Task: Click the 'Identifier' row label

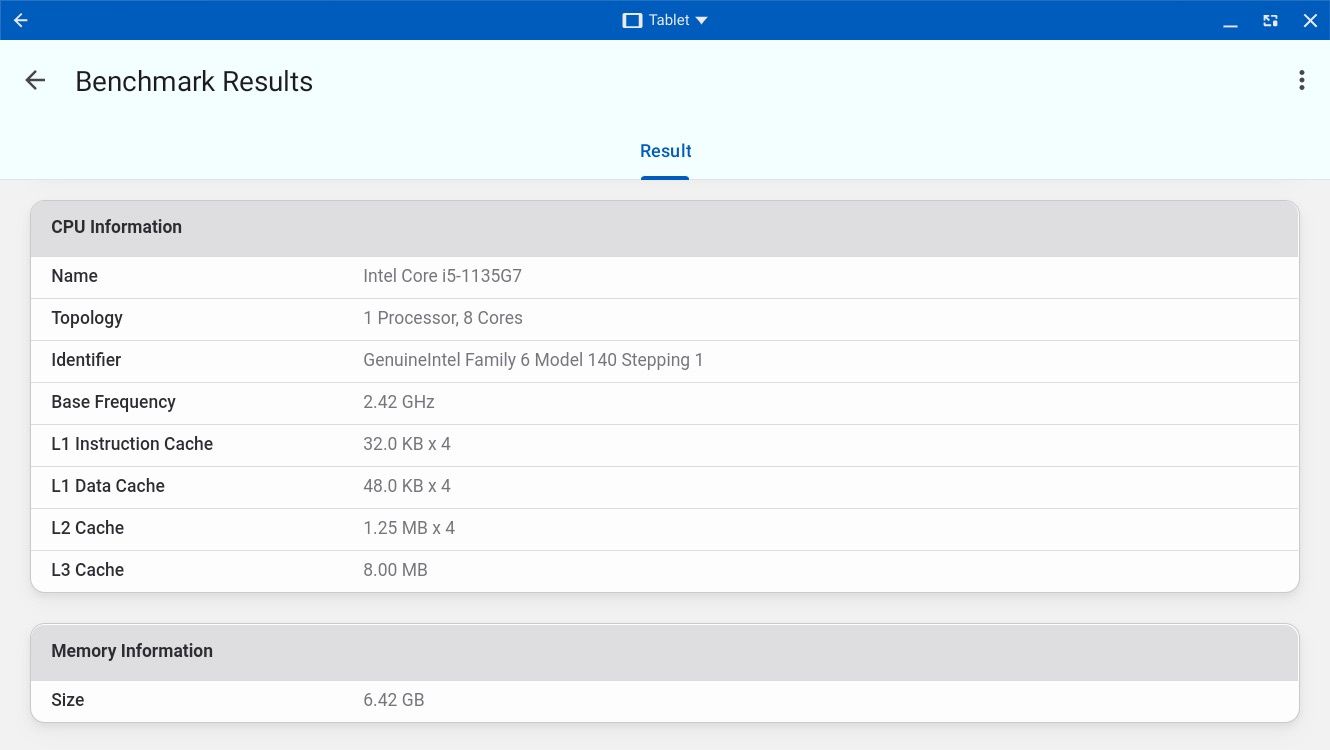Action: (x=86, y=360)
